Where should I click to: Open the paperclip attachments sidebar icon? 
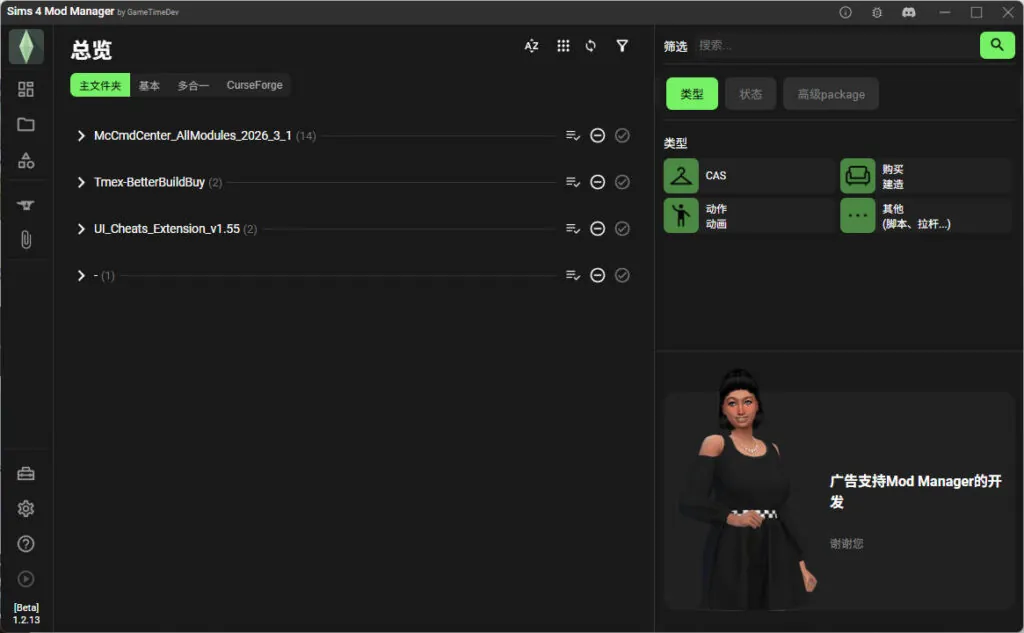[x=26, y=240]
